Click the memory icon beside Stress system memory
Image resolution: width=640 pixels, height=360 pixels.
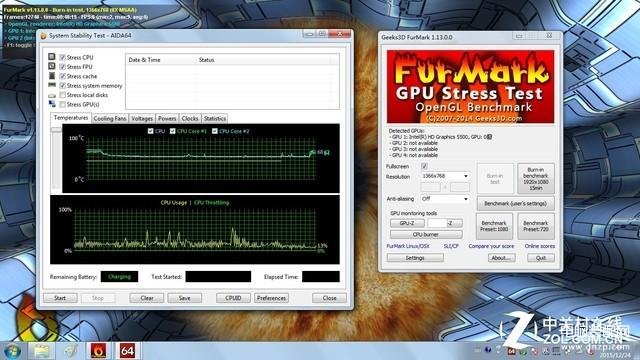[52, 85]
